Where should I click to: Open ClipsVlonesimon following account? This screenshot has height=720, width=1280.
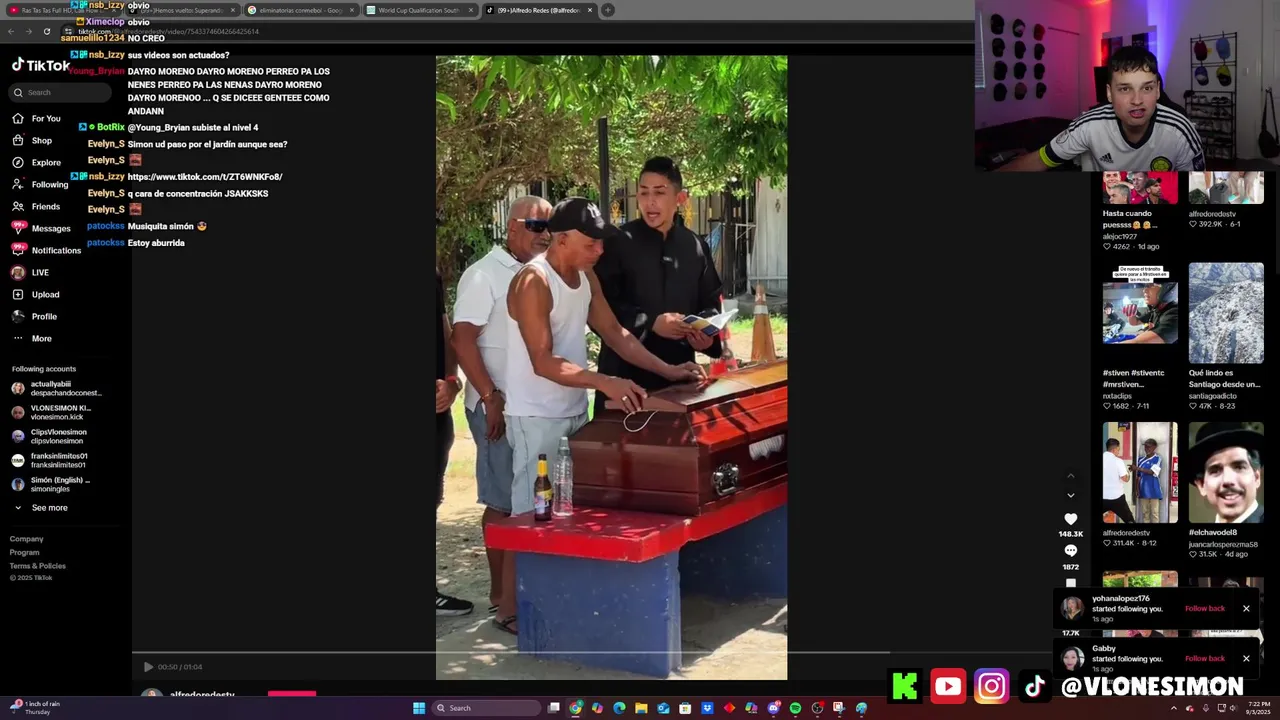click(x=48, y=436)
